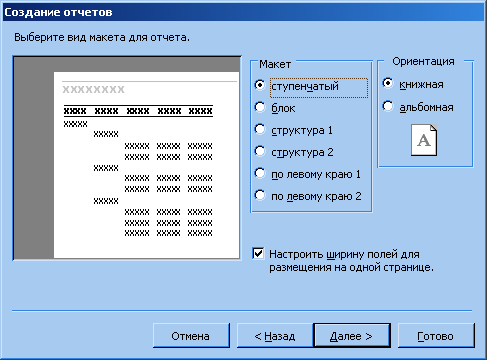Select the ступенчатый layout radio button
This screenshot has width=487, height=360.
(x=260, y=85)
